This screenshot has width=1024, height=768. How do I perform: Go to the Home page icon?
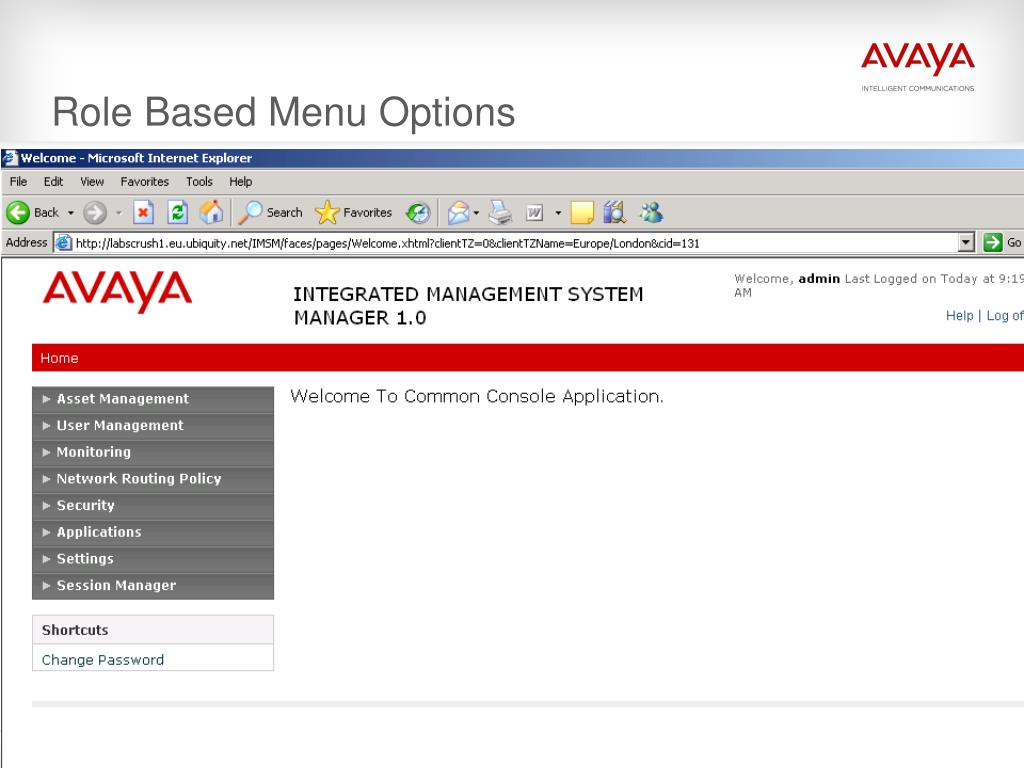pos(211,212)
